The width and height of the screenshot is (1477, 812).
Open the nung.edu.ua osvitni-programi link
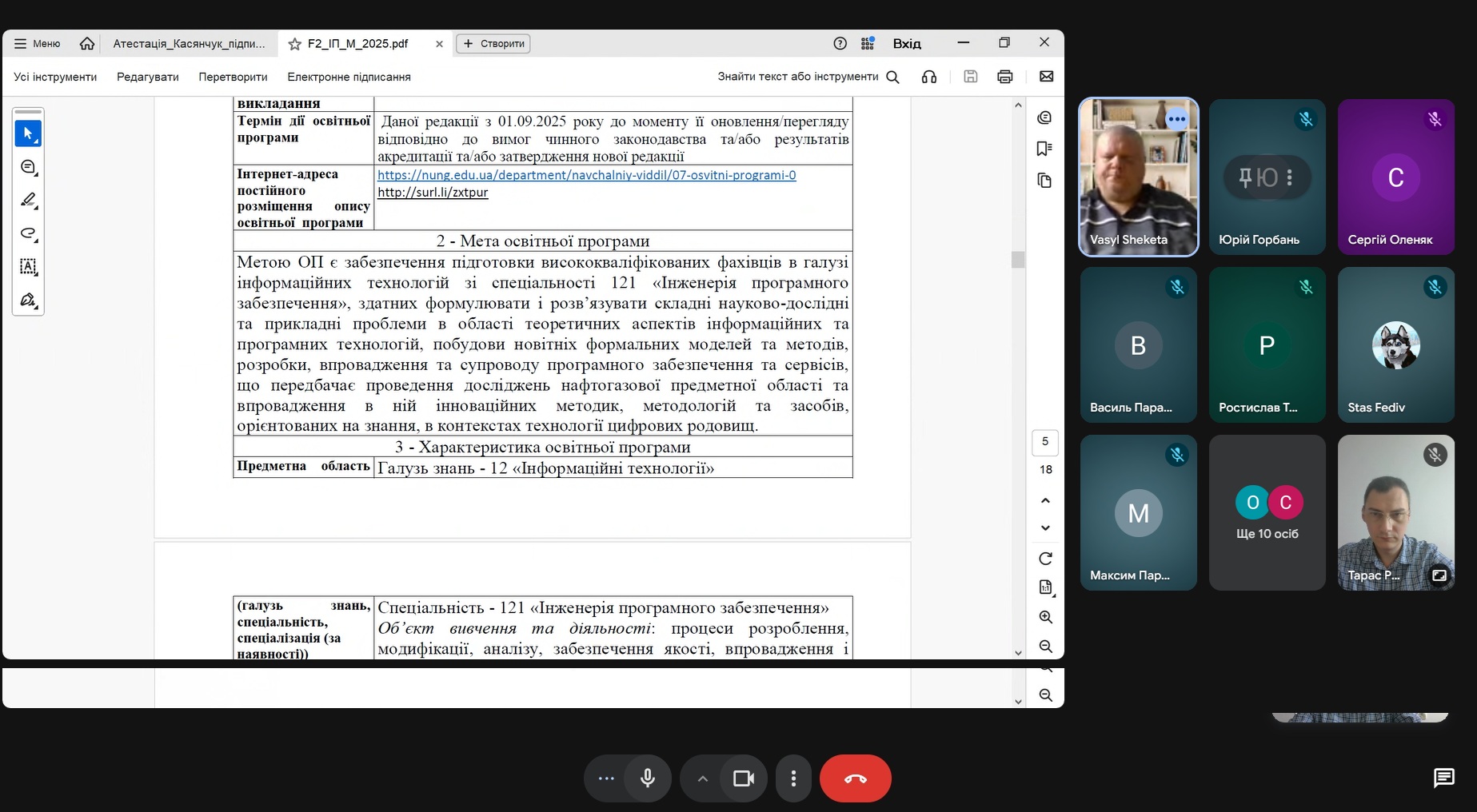[x=586, y=175]
